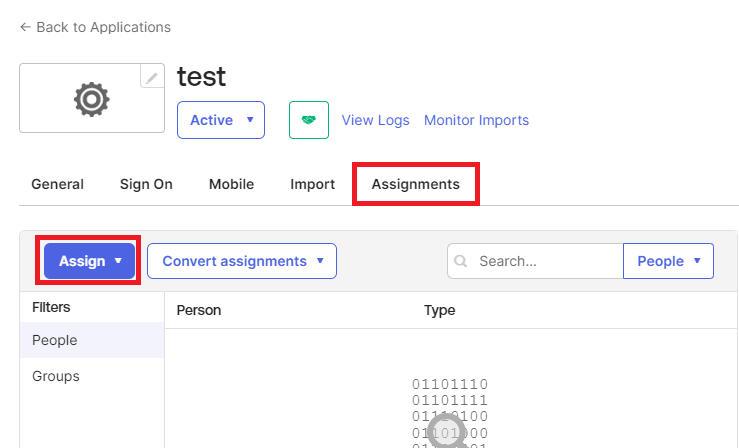Screen dimensions: 739x448
Task: Click the pencil edit logo icon
Action: (x=152, y=77)
